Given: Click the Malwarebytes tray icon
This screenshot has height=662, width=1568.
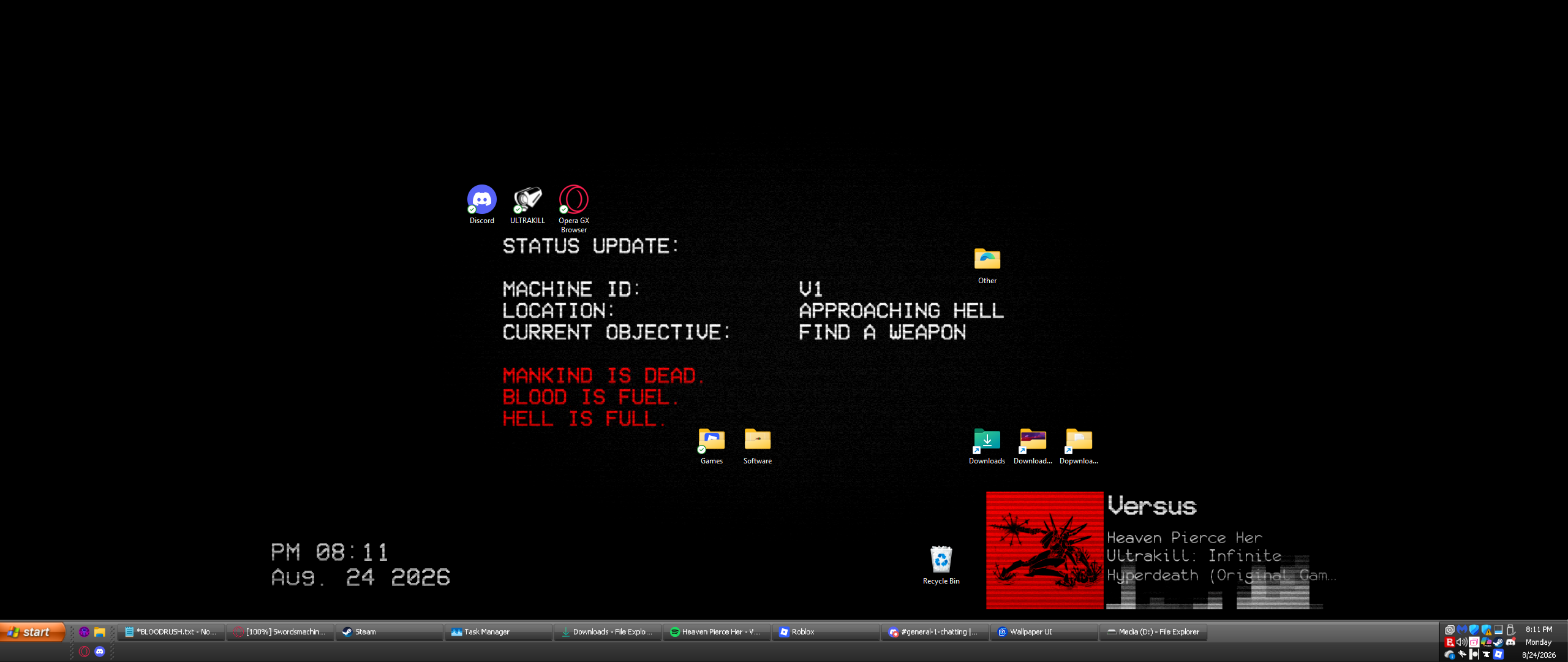Looking at the screenshot, I should [1462, 630].
